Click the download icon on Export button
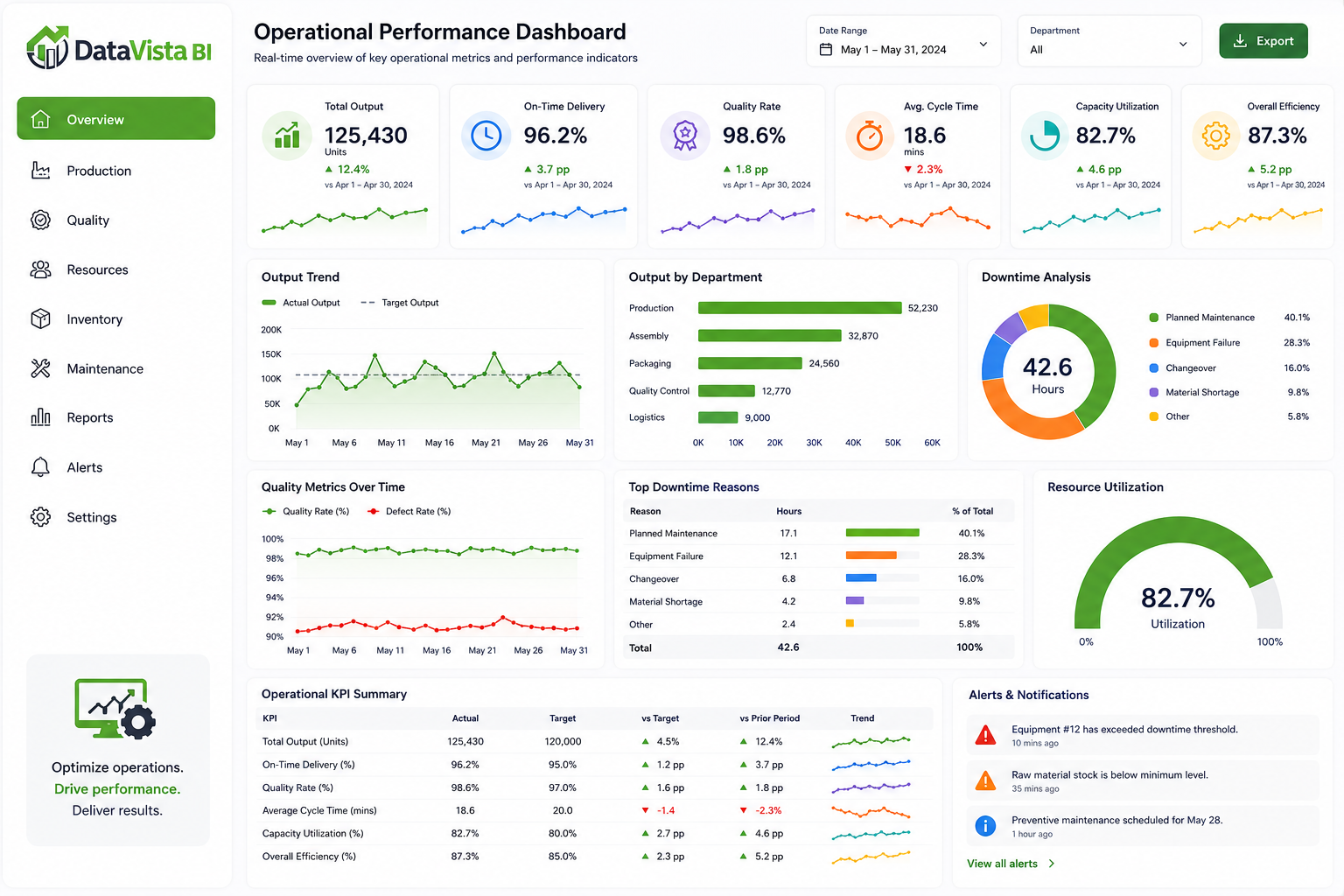1344x896 pixels. click(1240, 41)
